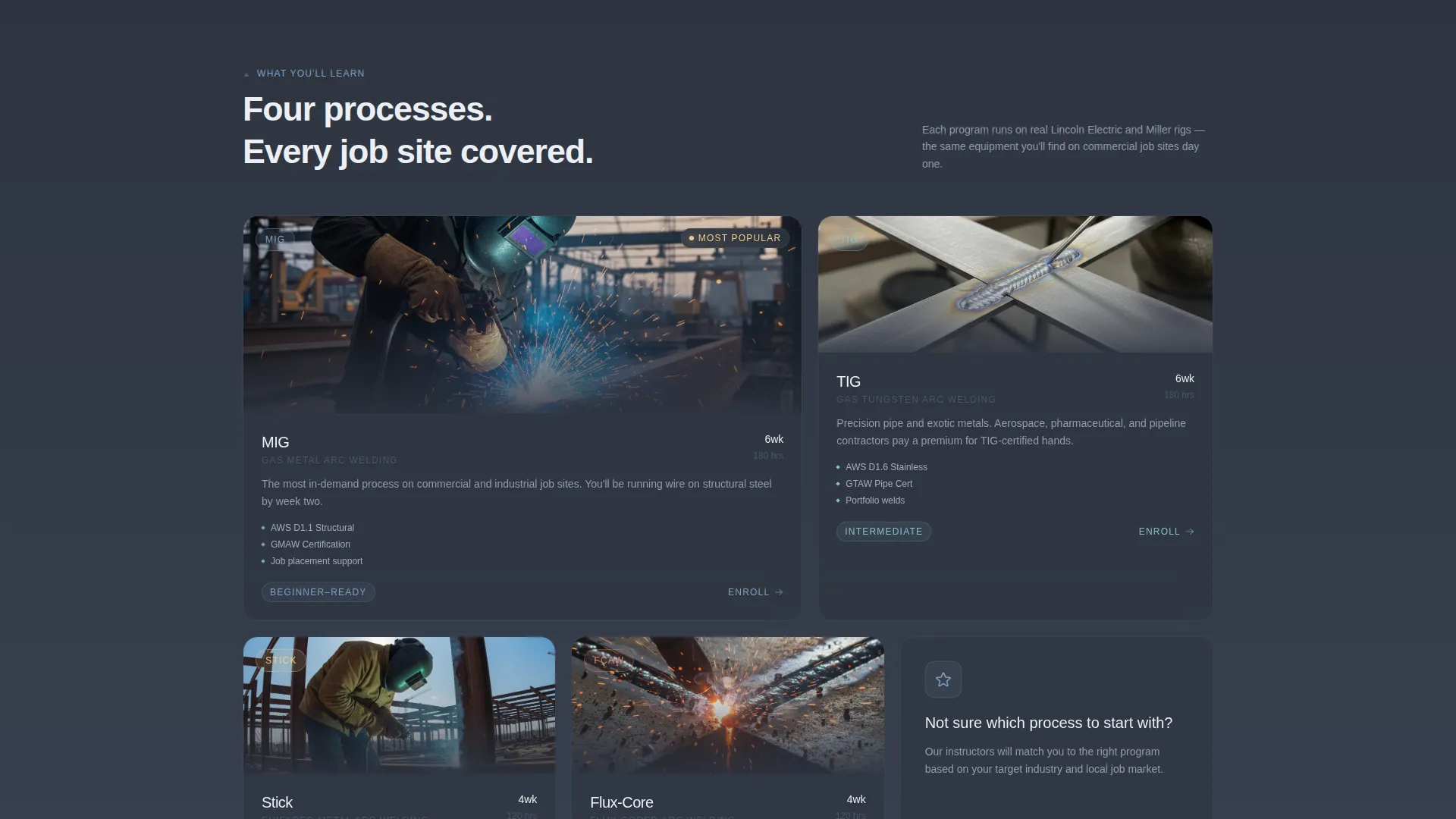This screenshot has height=819, width=1456.
Task: Click the TIG tag on the weld photo
Action: pos(849,240)
